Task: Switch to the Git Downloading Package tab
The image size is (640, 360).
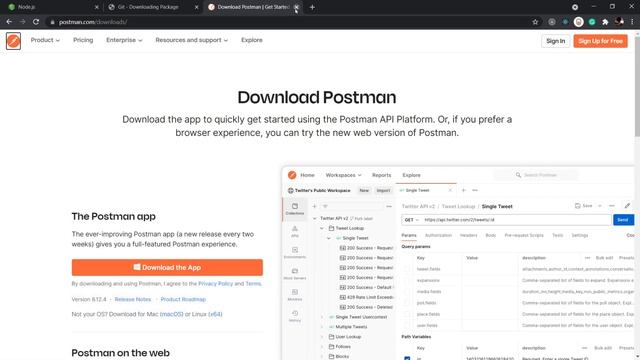Action: [x=153, y=7]
